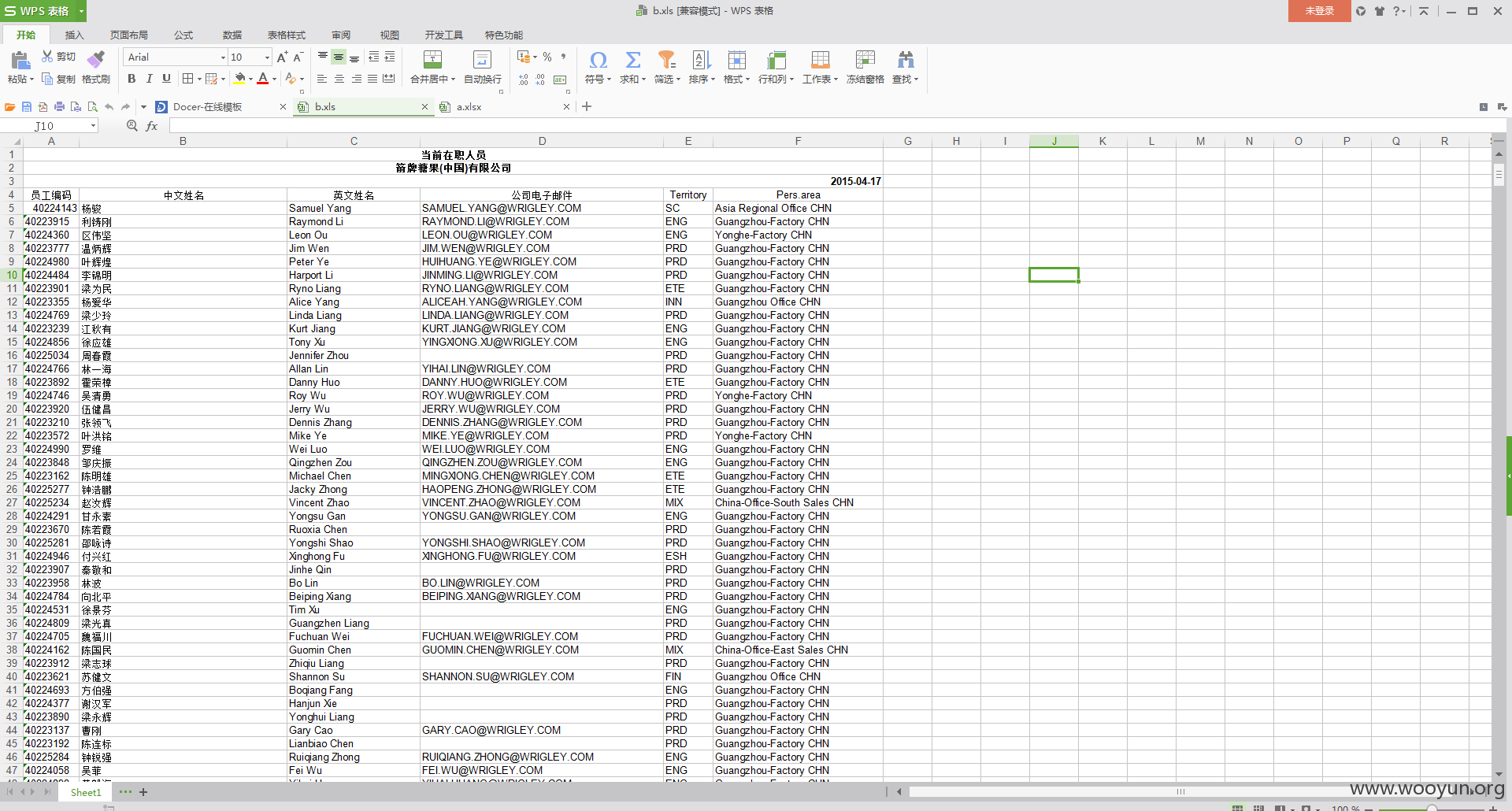Screen dimensions: 1512x811
Task: Click the AutoSum sigma icon
Action: (x=632, y=60)
